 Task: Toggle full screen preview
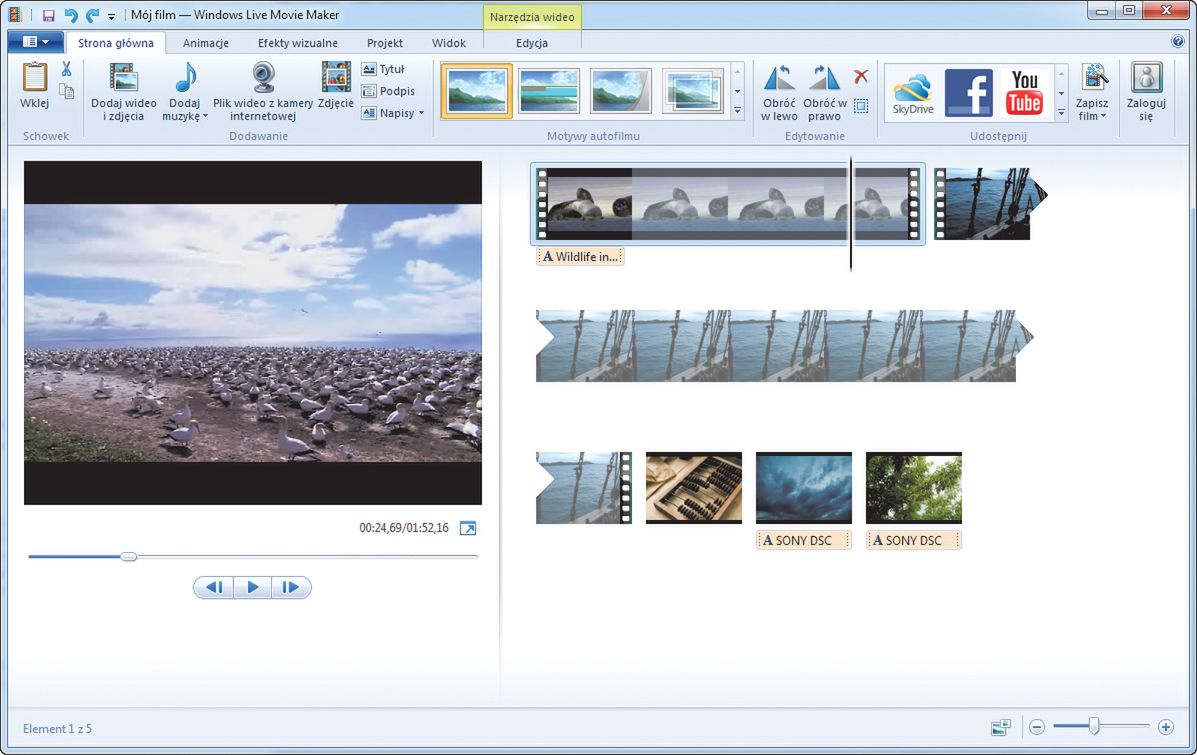pyautogui.click(x=468, y=528)
